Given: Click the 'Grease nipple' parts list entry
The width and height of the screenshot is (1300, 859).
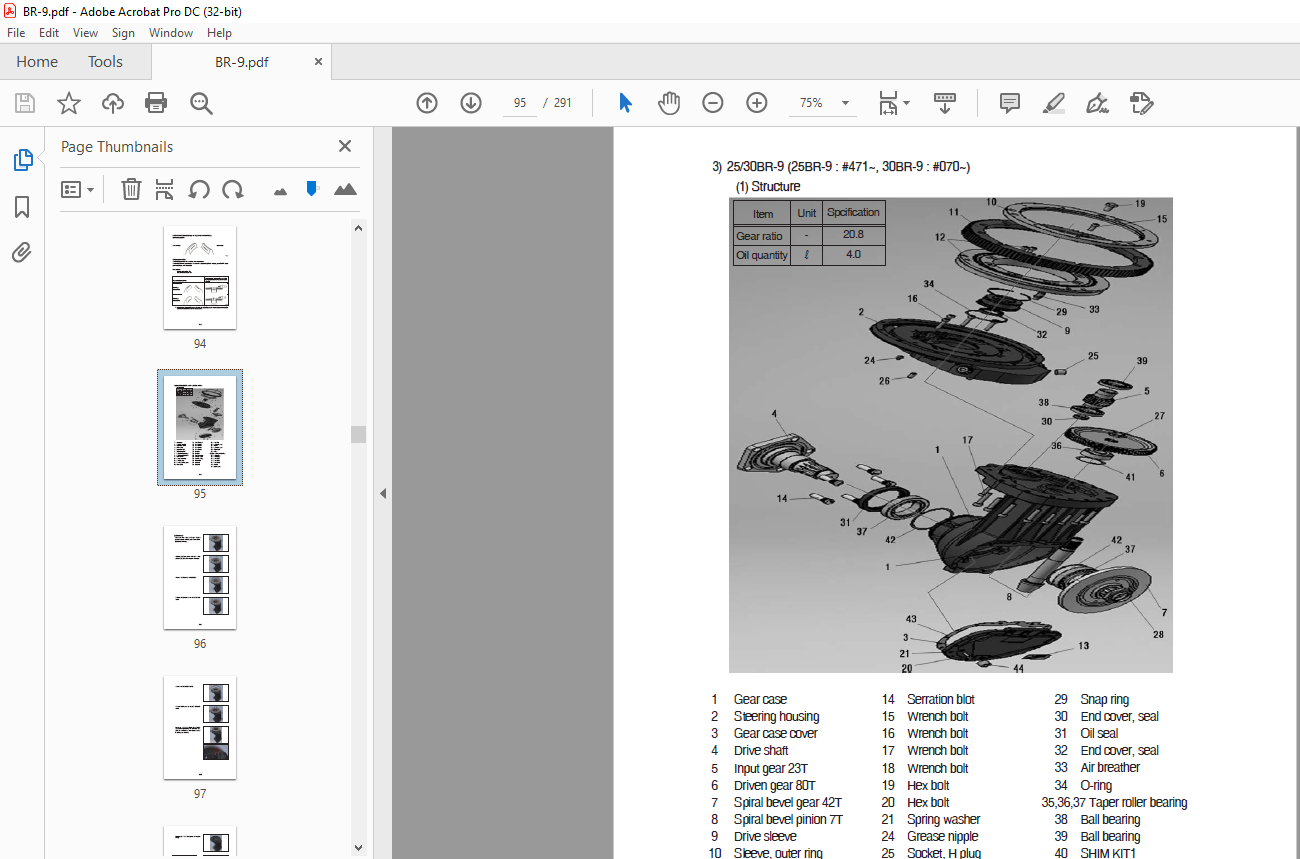Looking at the screenshot, I should [942, 836].
